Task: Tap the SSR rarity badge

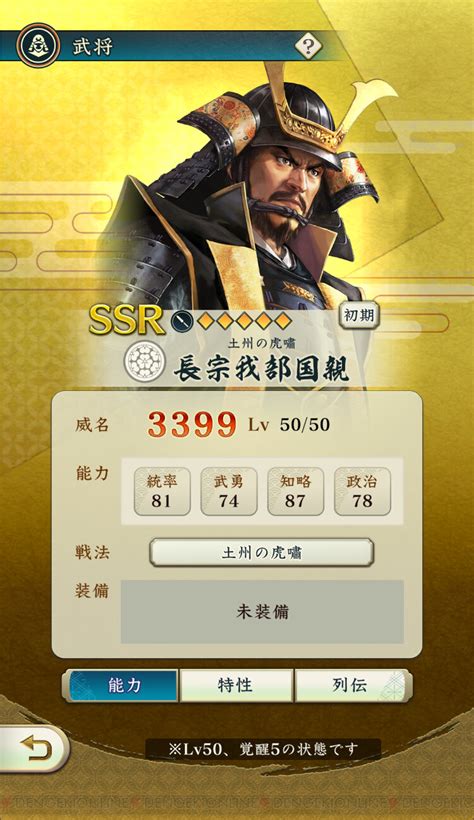Action: coord(127,318)
